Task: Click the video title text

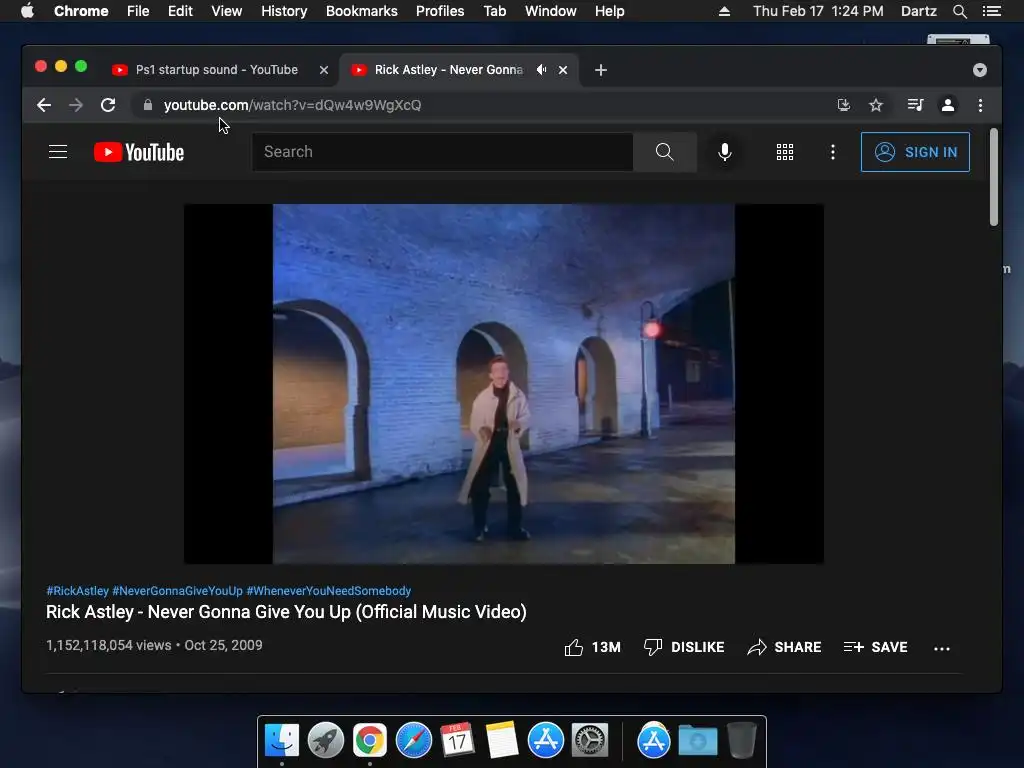Action: [286, 612]
